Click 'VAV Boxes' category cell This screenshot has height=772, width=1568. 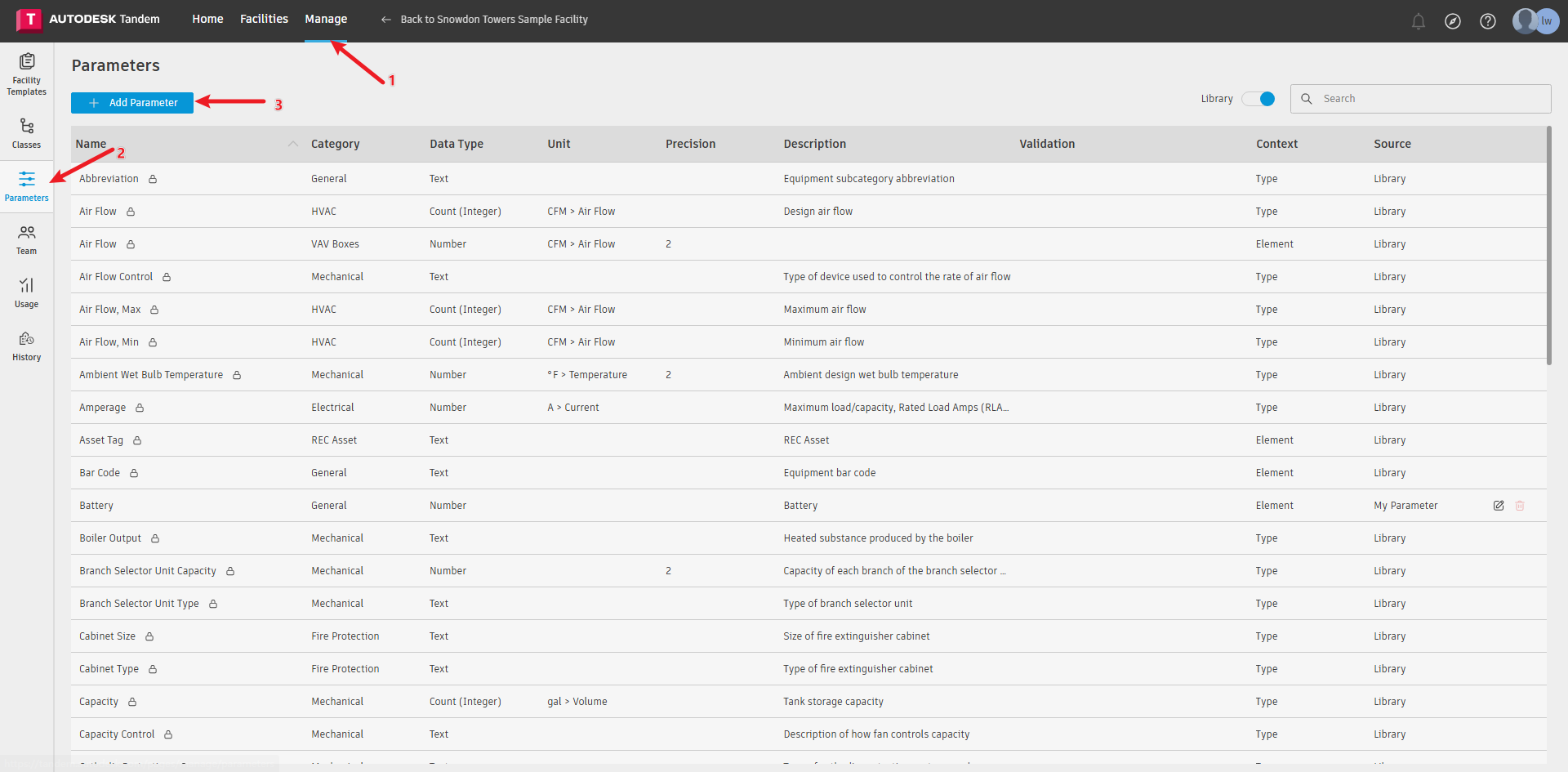click(335, 244)
